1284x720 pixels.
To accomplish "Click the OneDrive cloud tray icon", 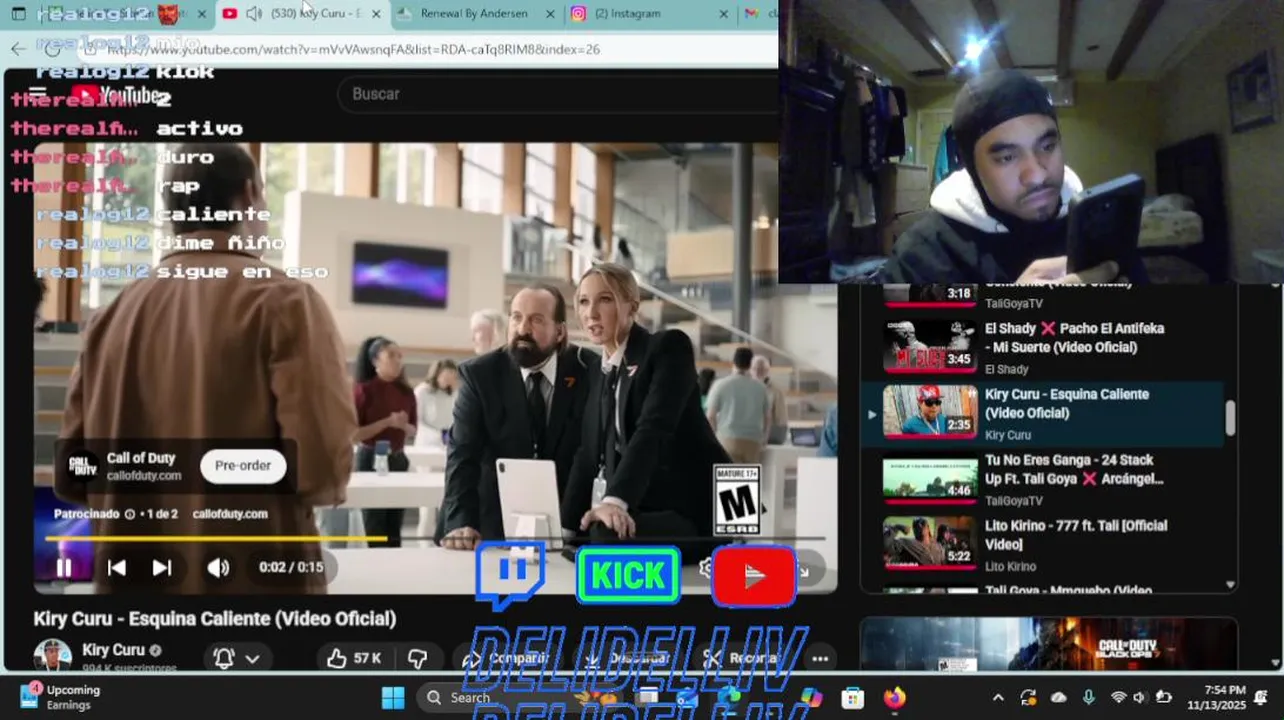I will 1059,698.
